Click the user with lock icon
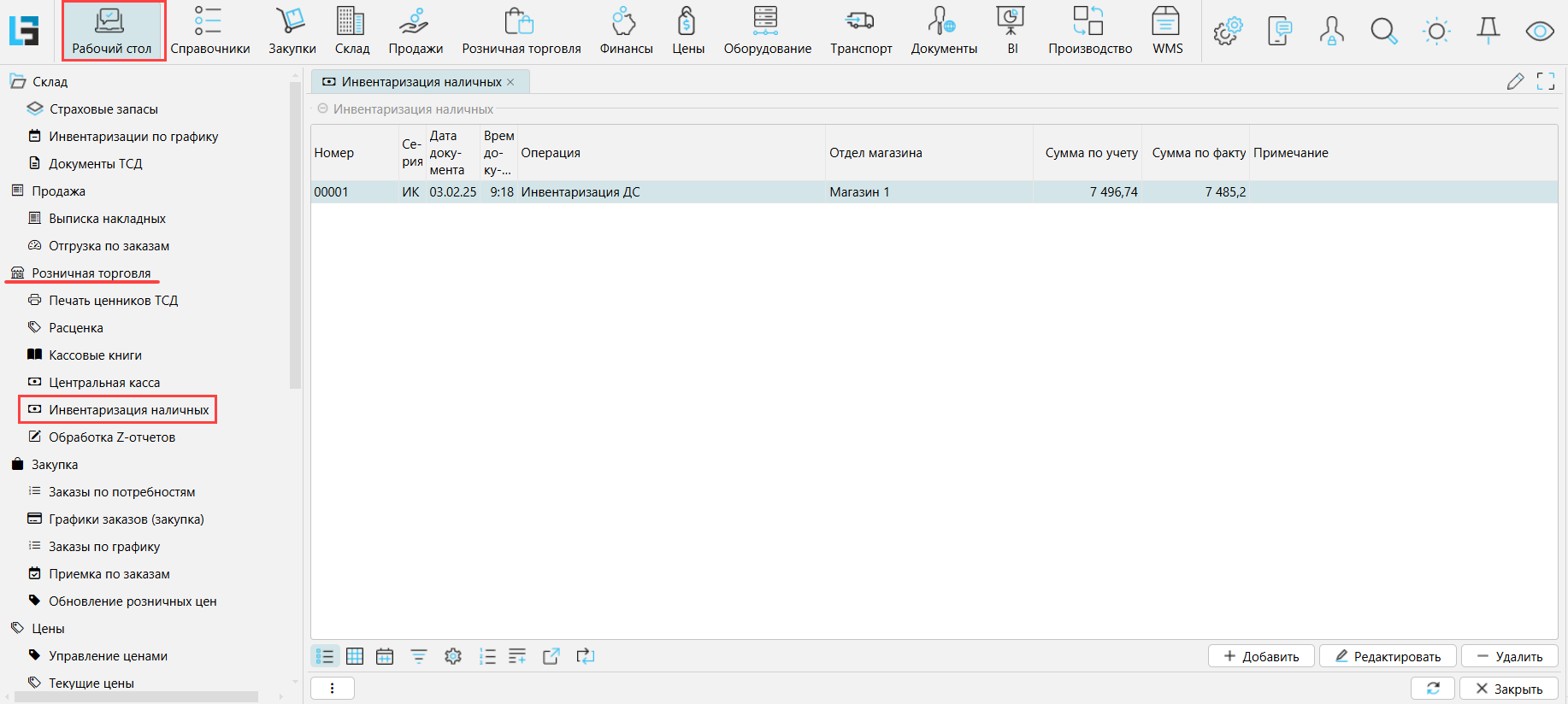 tap(1331, 32)
